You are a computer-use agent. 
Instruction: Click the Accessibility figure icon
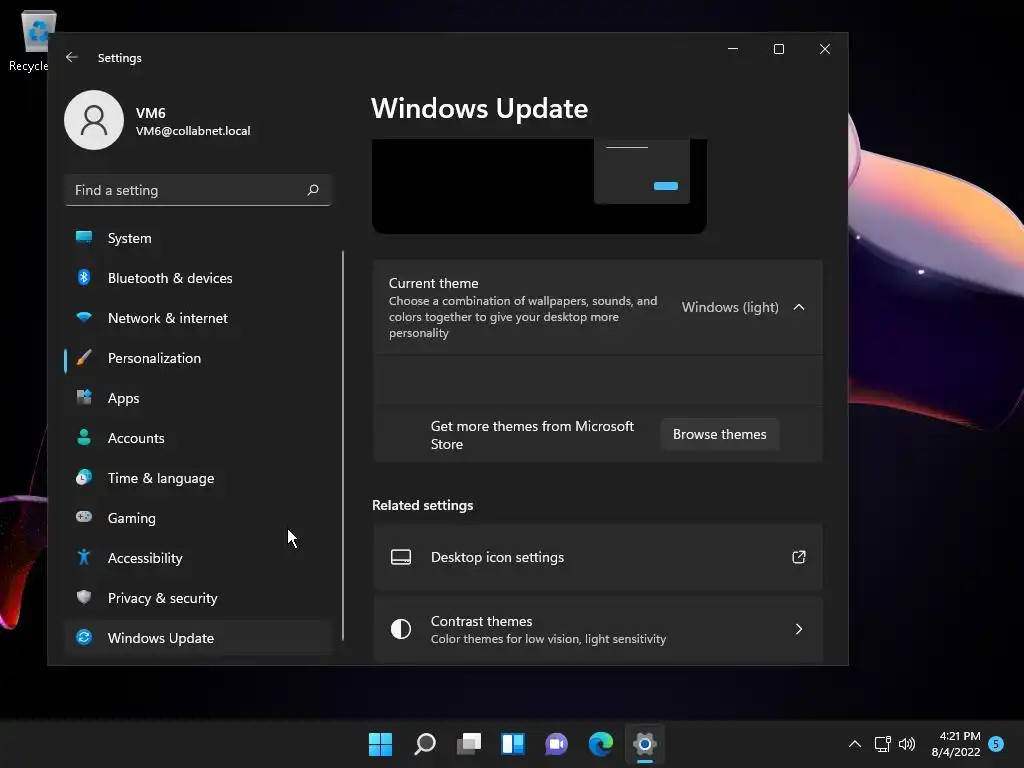(x=84, y=557)
